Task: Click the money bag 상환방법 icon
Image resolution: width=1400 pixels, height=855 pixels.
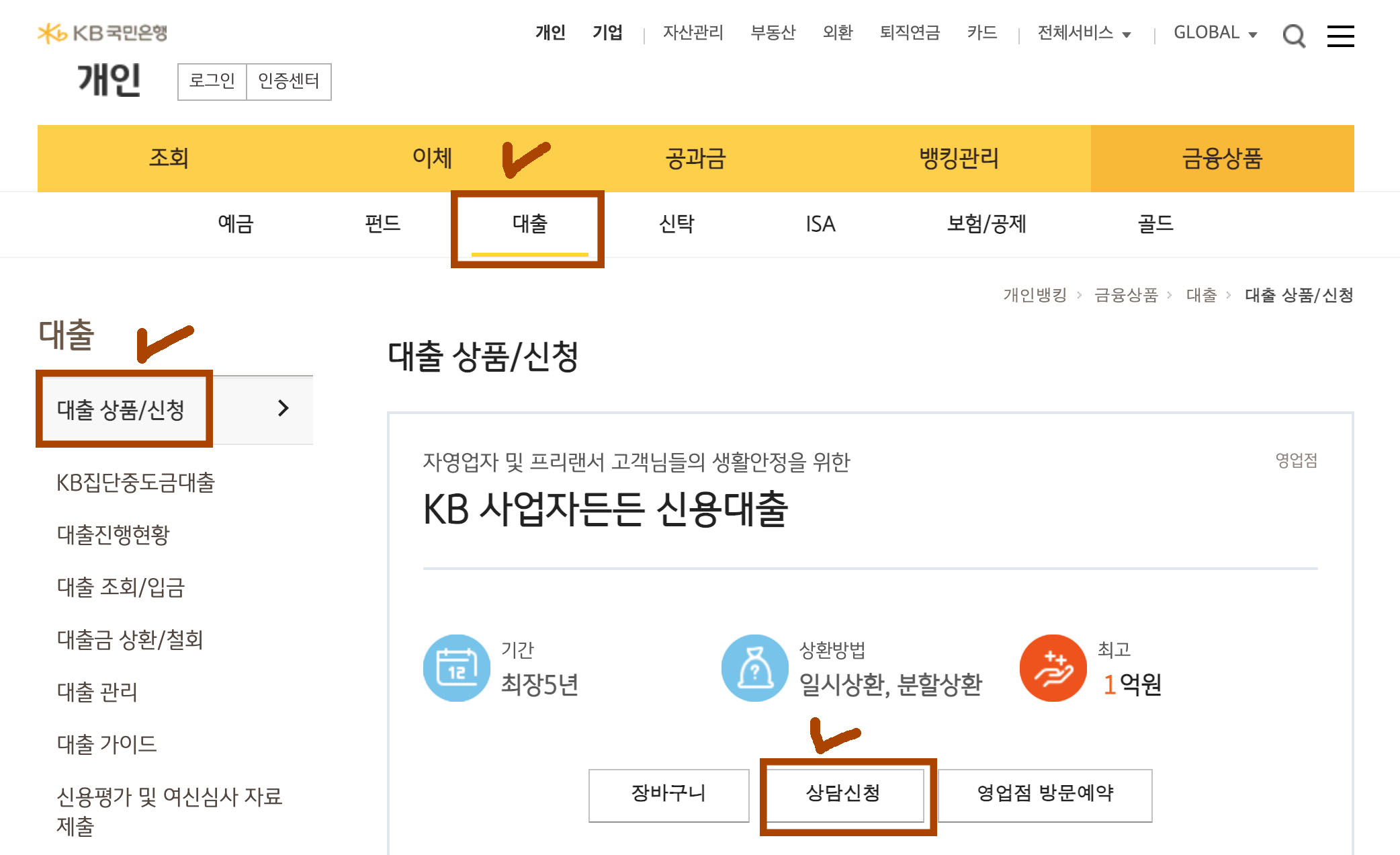Action: [755, 667]
